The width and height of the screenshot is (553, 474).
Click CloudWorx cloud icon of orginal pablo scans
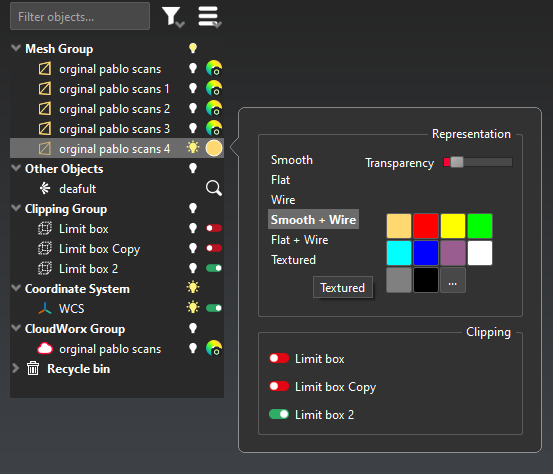pyautogui.click(x=45, y=348)
